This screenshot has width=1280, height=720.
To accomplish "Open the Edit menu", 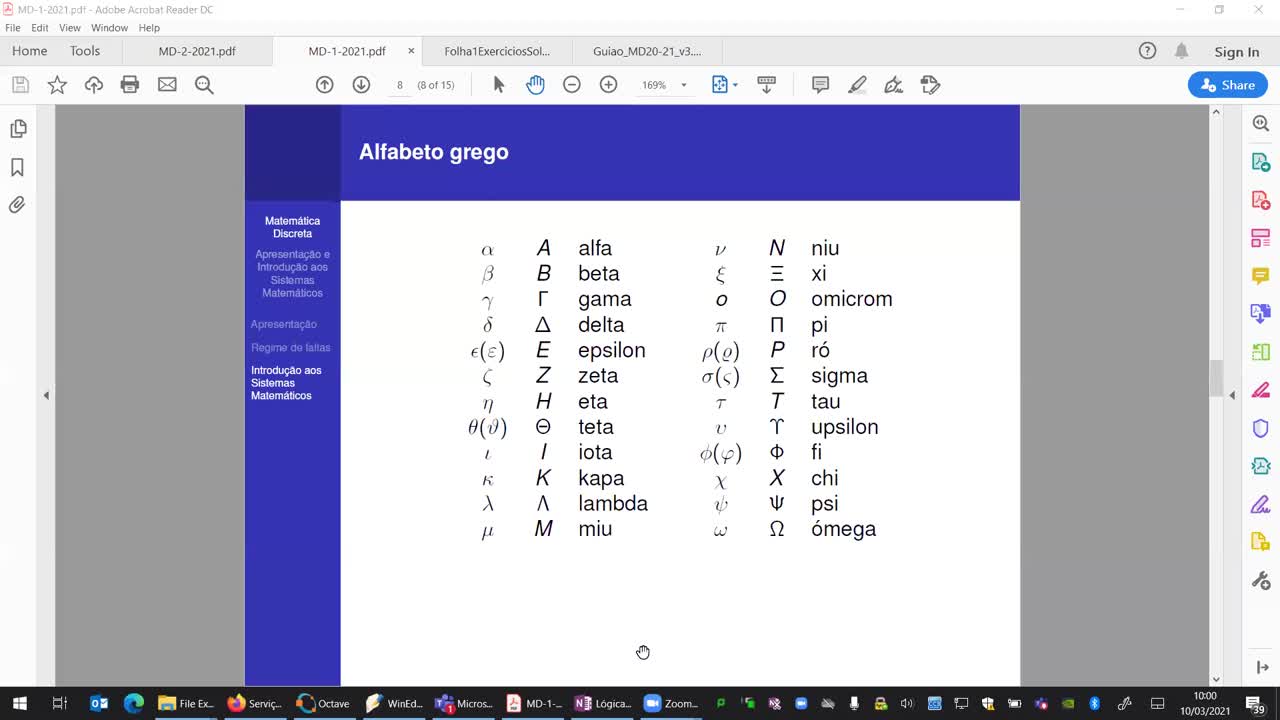I will (x=40, y=28).
